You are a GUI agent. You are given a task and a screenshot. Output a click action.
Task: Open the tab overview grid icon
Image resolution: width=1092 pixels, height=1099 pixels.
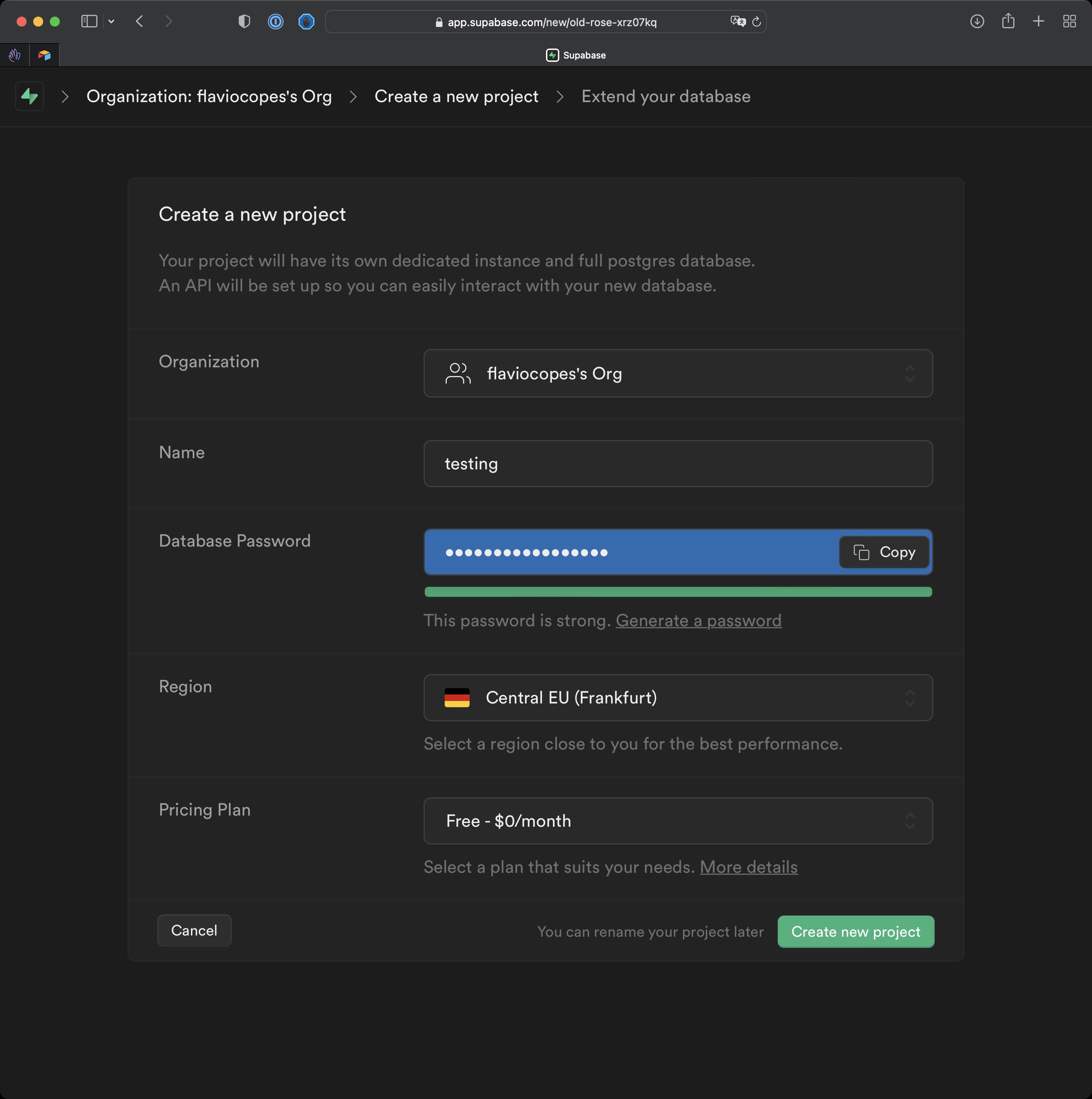click(1069, 22)
